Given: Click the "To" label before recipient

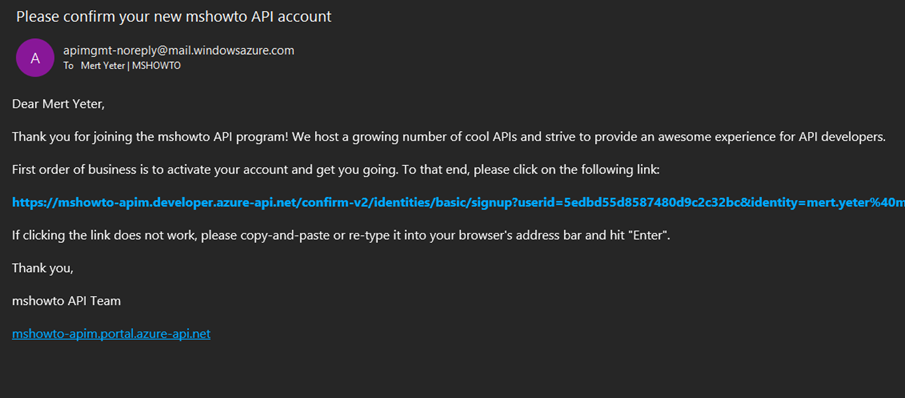Looking at the screenshot, I should point(68,66).
